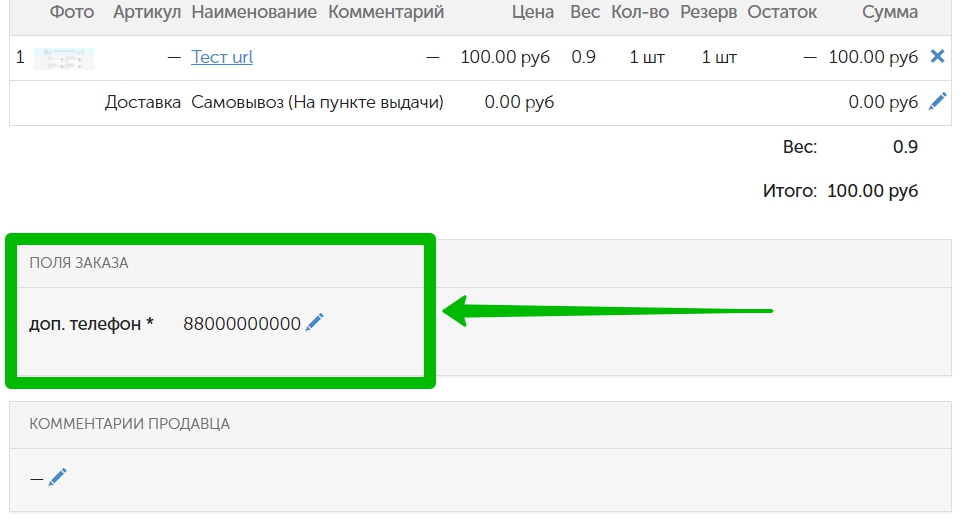Click the Резерв column header
This screenshot has height=523, width=963.
(708, 12)
